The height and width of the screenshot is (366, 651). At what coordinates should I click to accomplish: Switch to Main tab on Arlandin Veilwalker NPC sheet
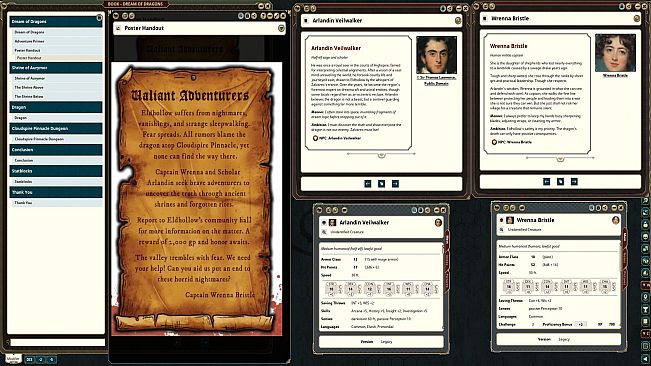pos(447,239)
